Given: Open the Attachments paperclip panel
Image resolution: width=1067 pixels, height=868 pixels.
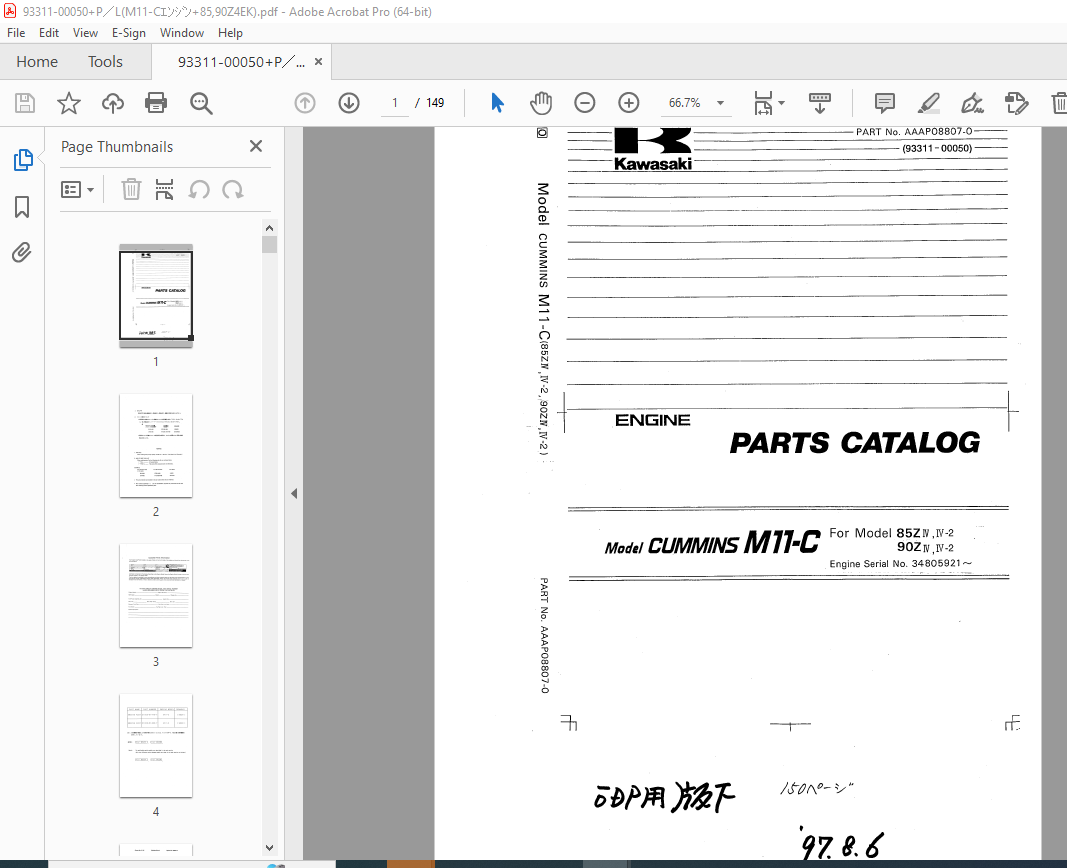Looking at the screenshot, I should pyautogui.click(x=22, y=252).
